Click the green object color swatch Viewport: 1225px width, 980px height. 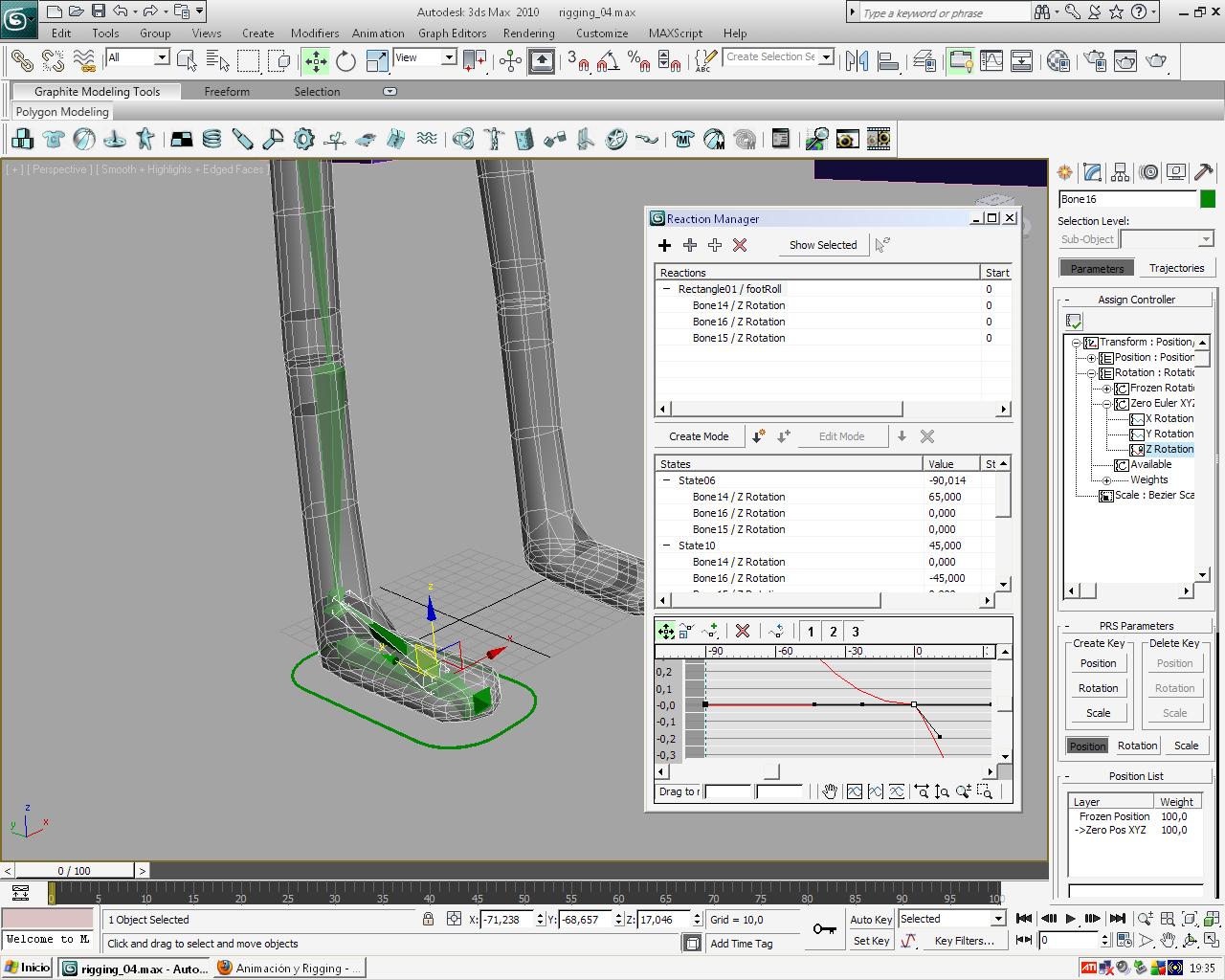tap(1208, 199)
